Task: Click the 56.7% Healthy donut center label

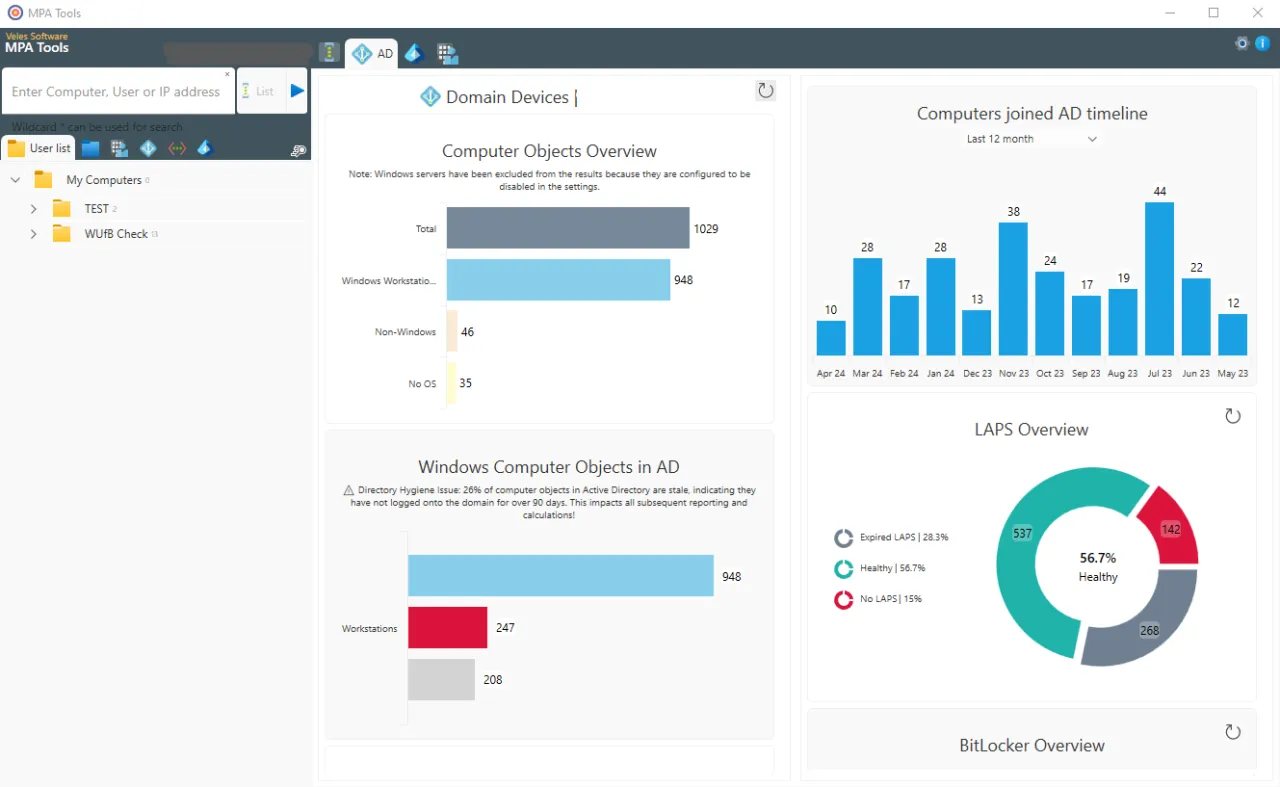Action: tap(1098, 567)
